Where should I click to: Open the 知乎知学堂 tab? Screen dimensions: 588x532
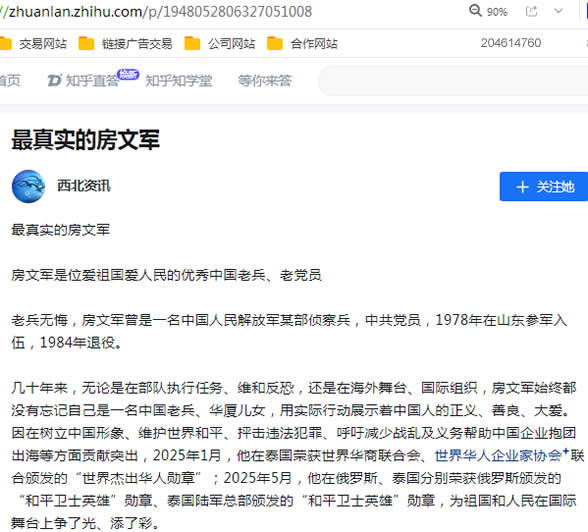(x=178, y=81)
